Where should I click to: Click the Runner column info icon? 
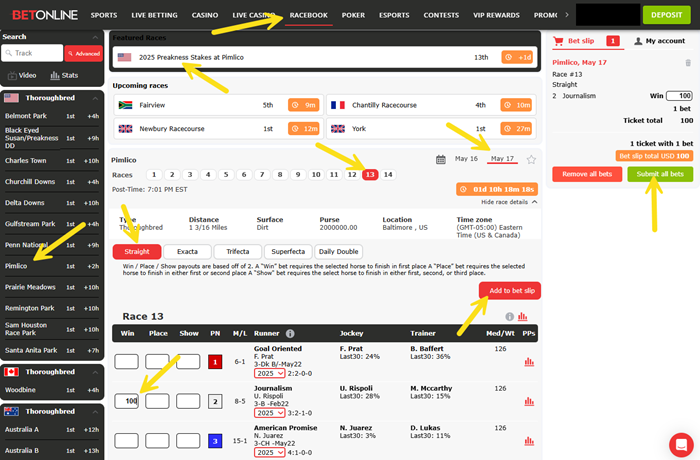(290, 334)
